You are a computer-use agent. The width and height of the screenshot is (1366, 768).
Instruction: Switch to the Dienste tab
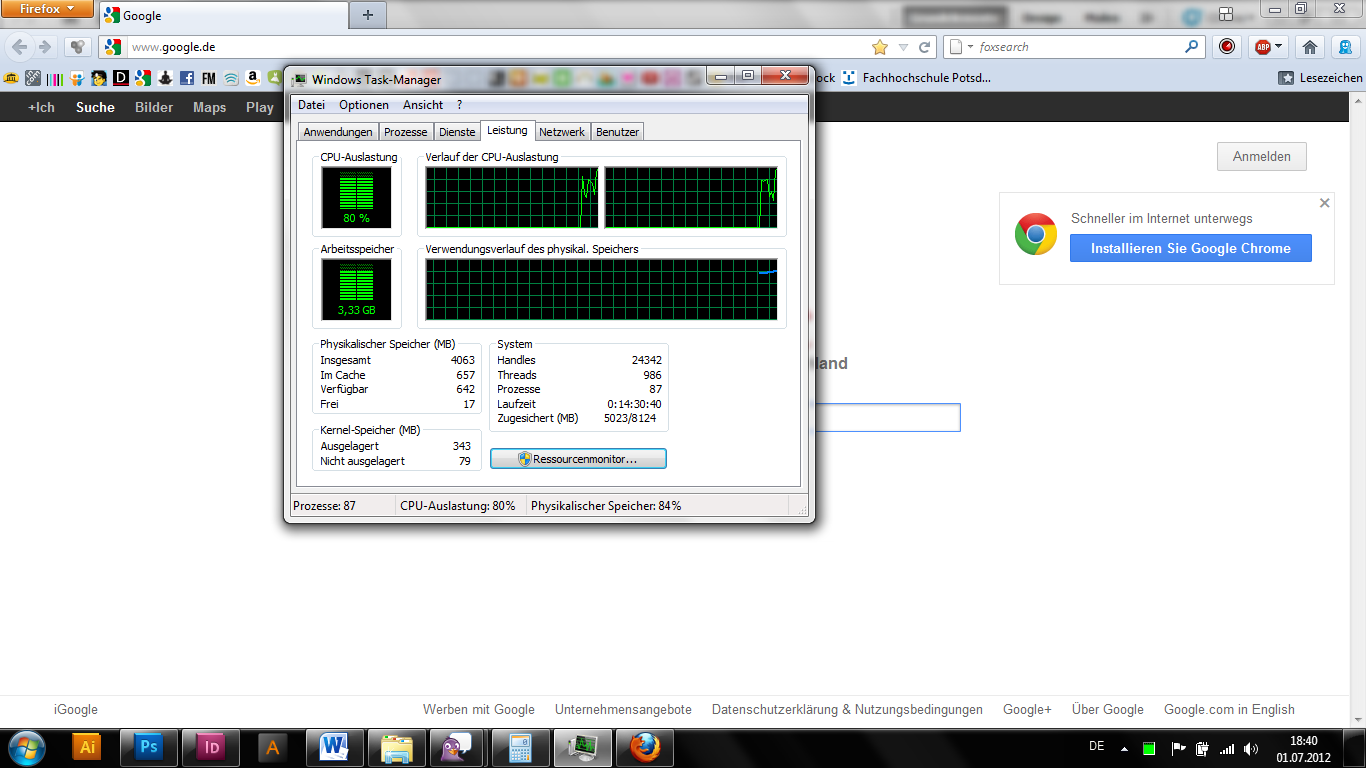click(457, 132)
